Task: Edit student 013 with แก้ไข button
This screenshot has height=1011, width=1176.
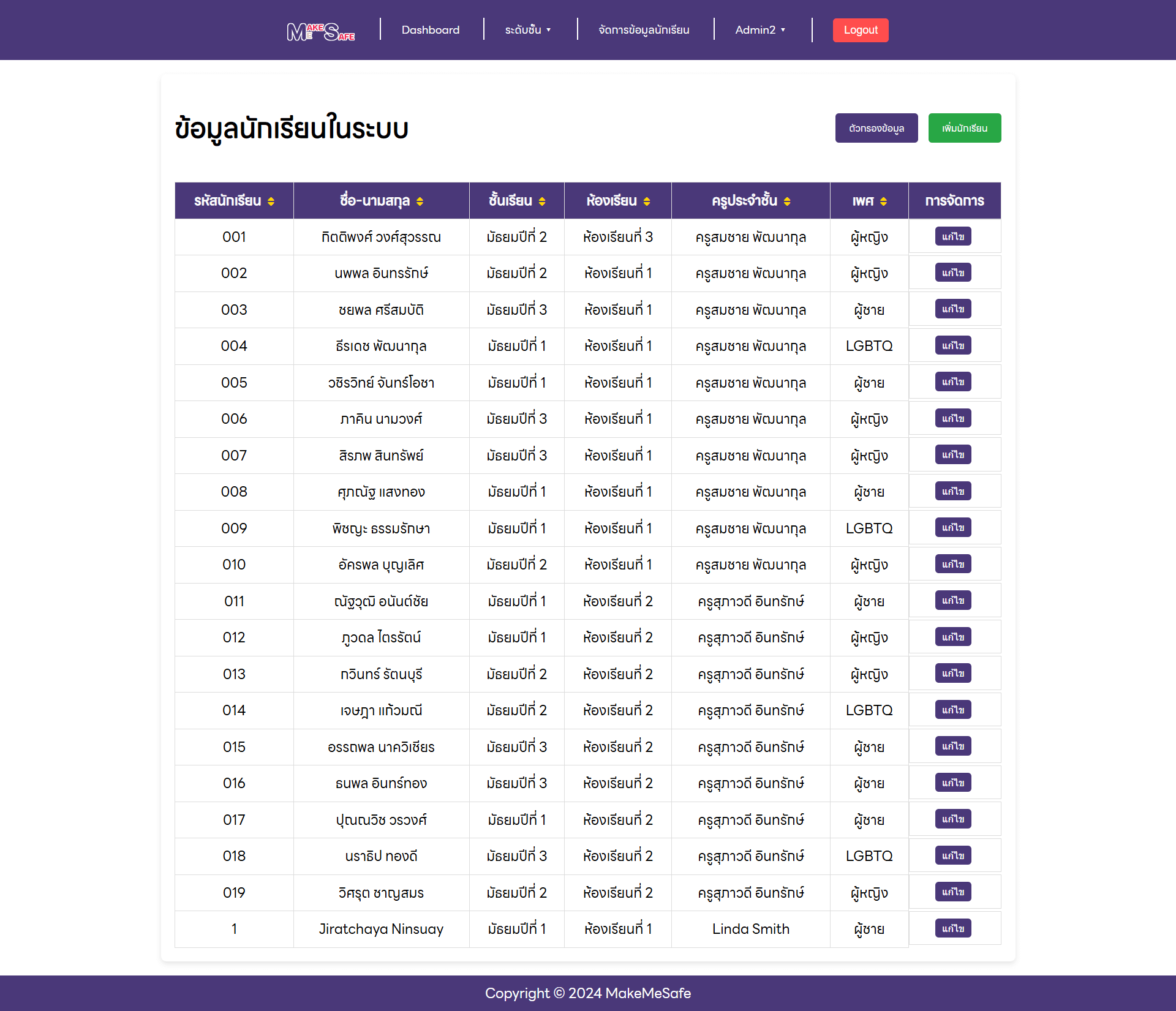Action: click(953, 674)
